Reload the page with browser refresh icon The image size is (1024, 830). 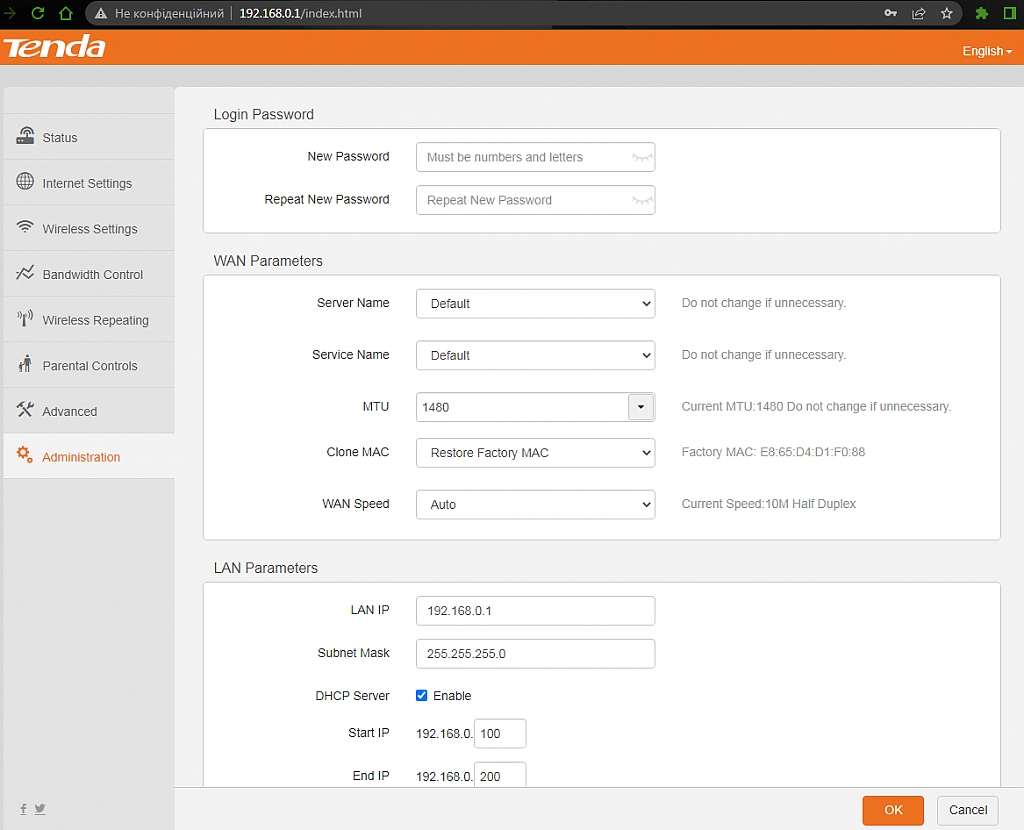(38, 13)
